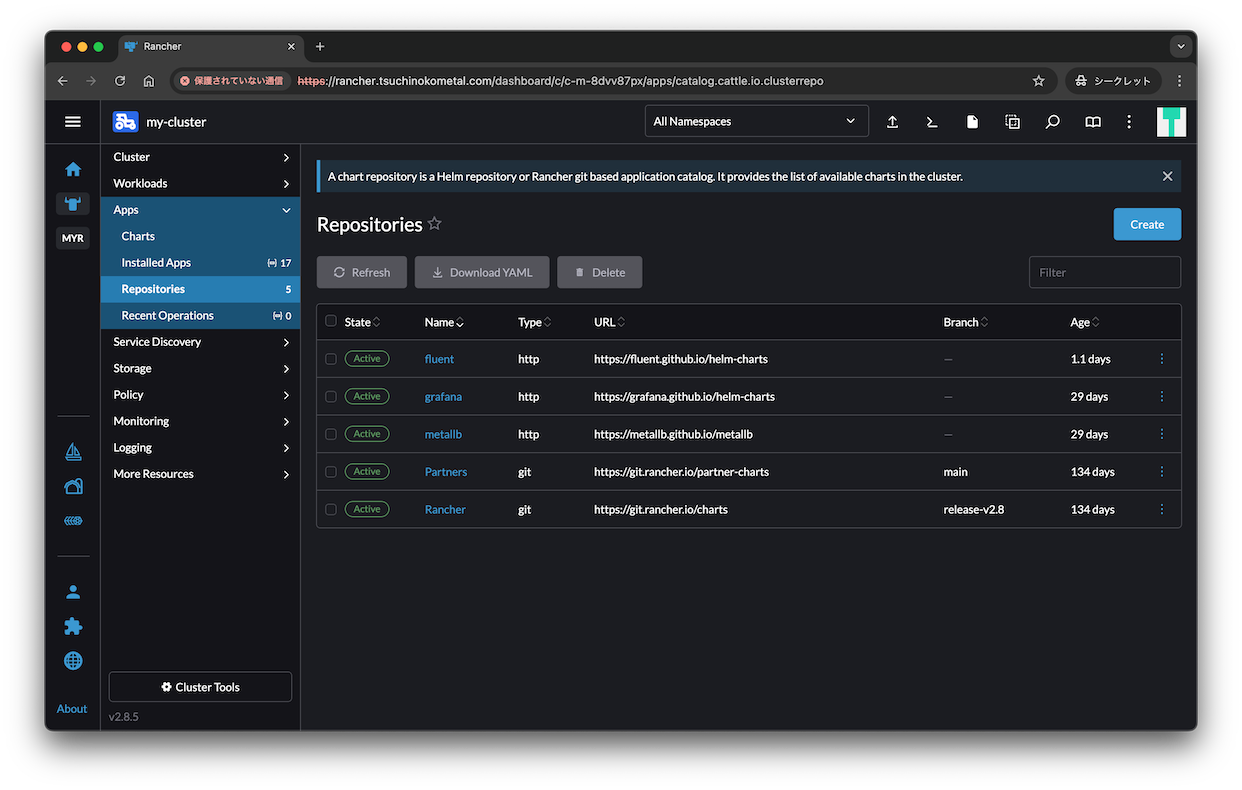Open Installed Apps in sidebar
Image resolution: width=1242 pixels, height=790 pixels.
200,263
